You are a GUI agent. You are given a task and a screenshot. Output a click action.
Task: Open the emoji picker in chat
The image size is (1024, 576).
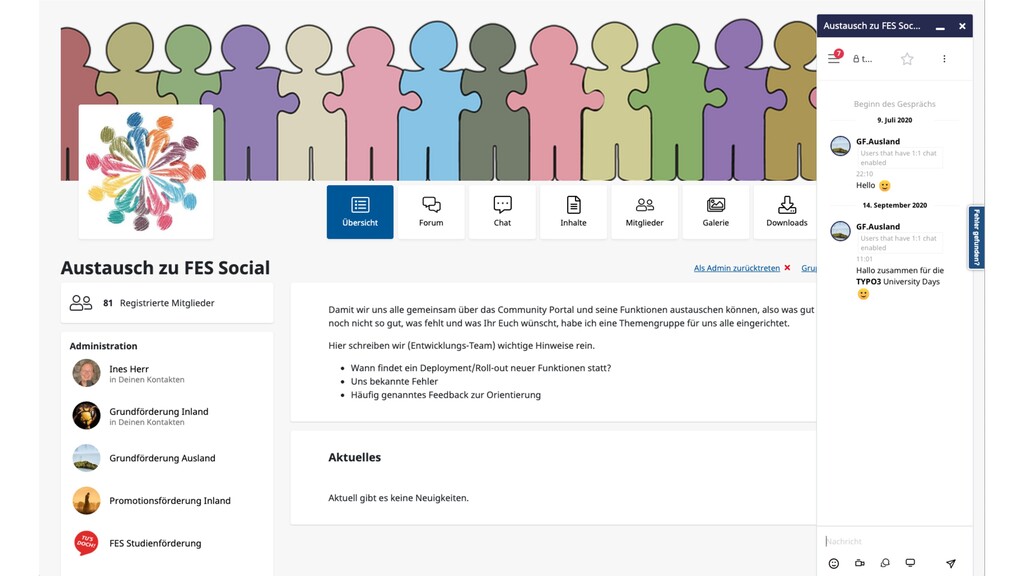[834, 563]
